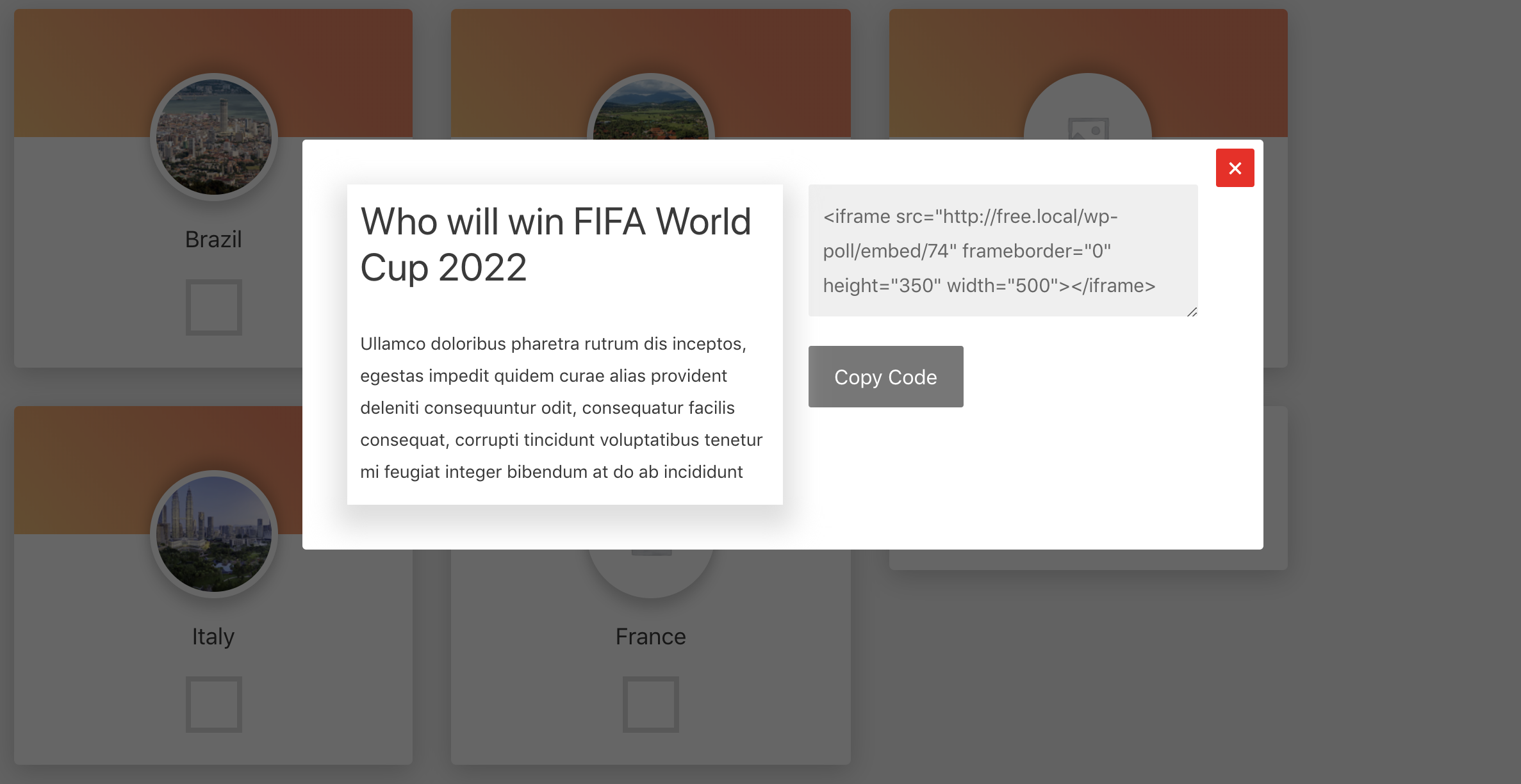Check the France option box
1521x784 pixels.
(650, 705)
